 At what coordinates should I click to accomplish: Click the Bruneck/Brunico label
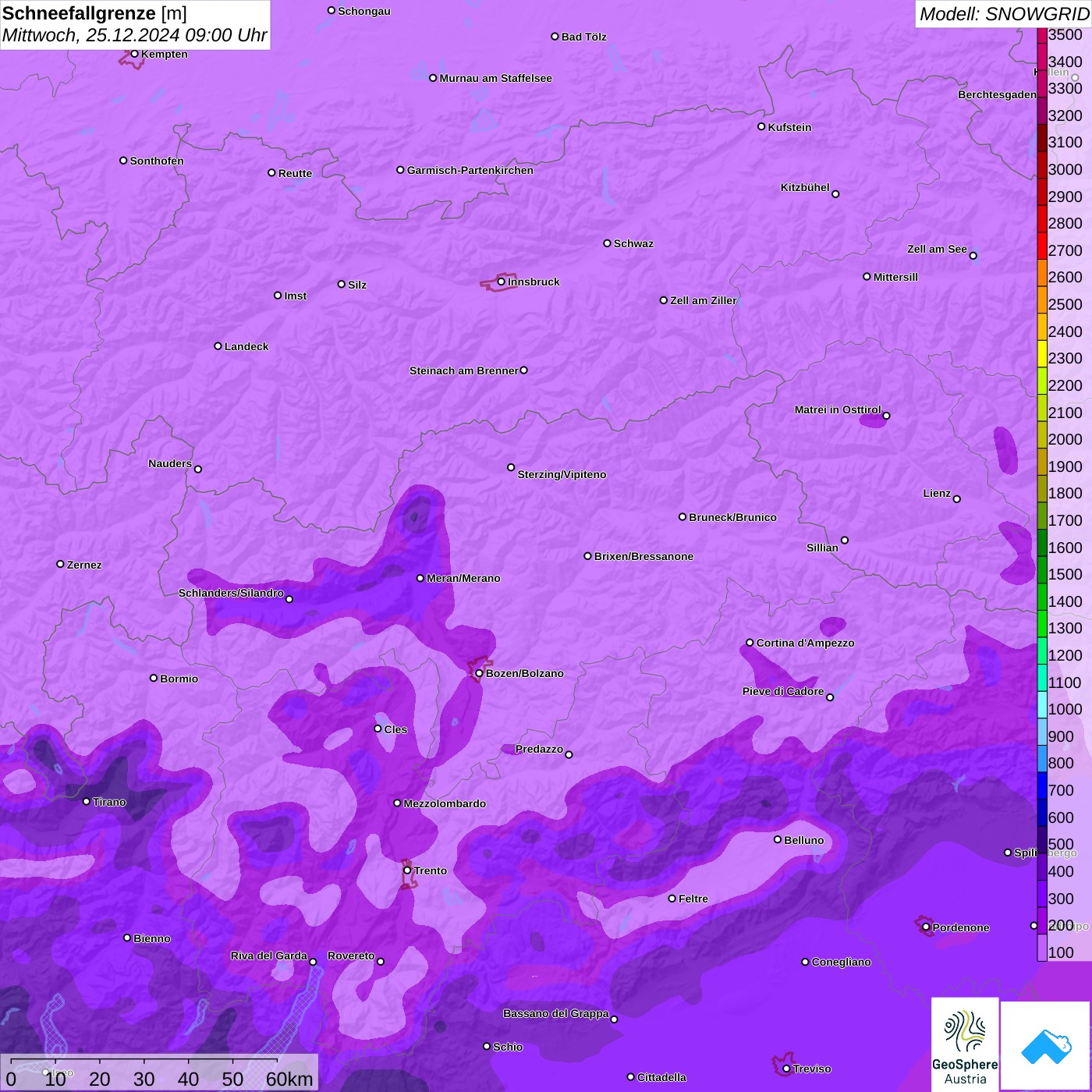732,517
